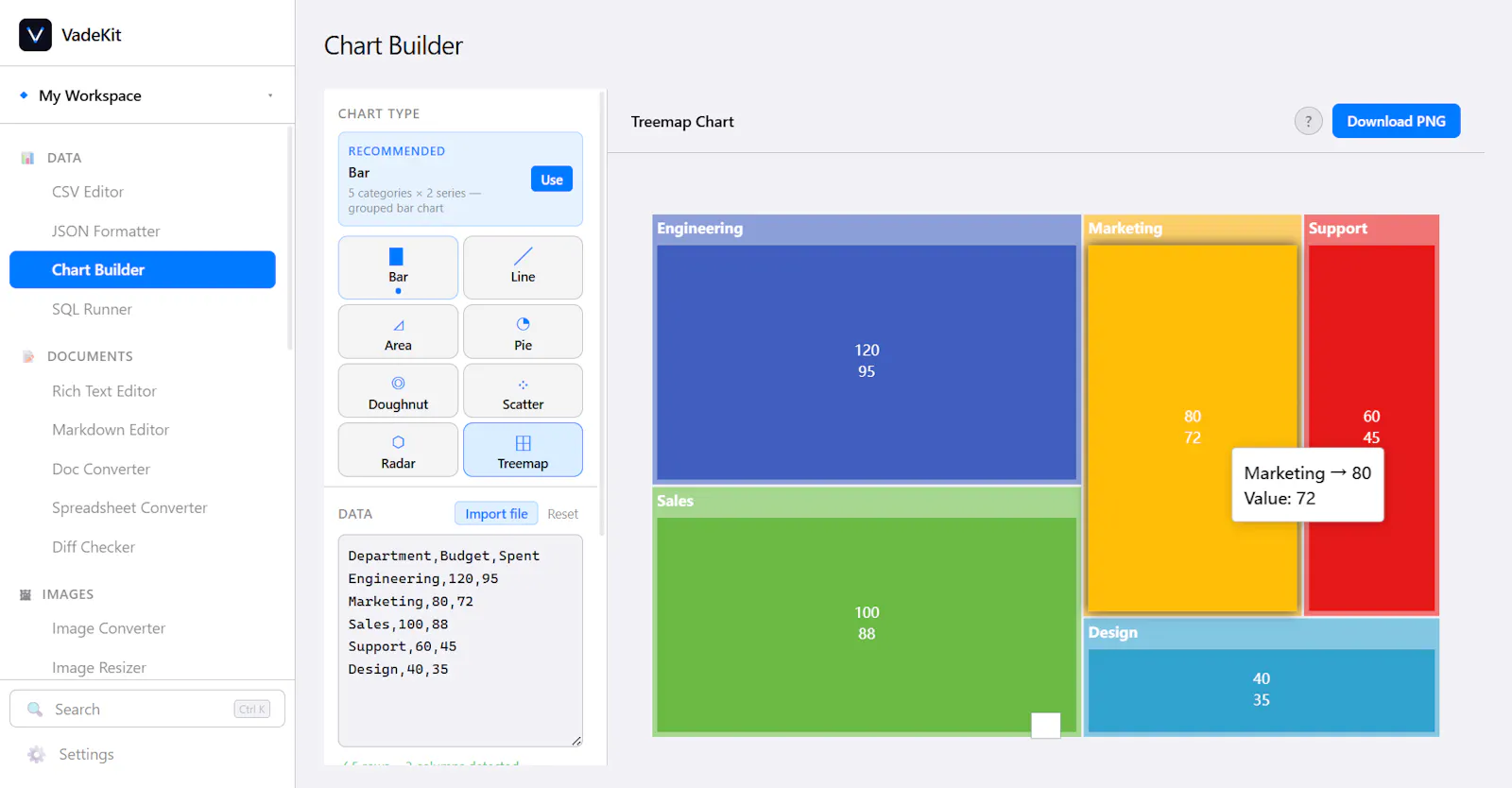1512x788 pixels.
Task: Click the Sales treemap block
Action: [867, 624]
